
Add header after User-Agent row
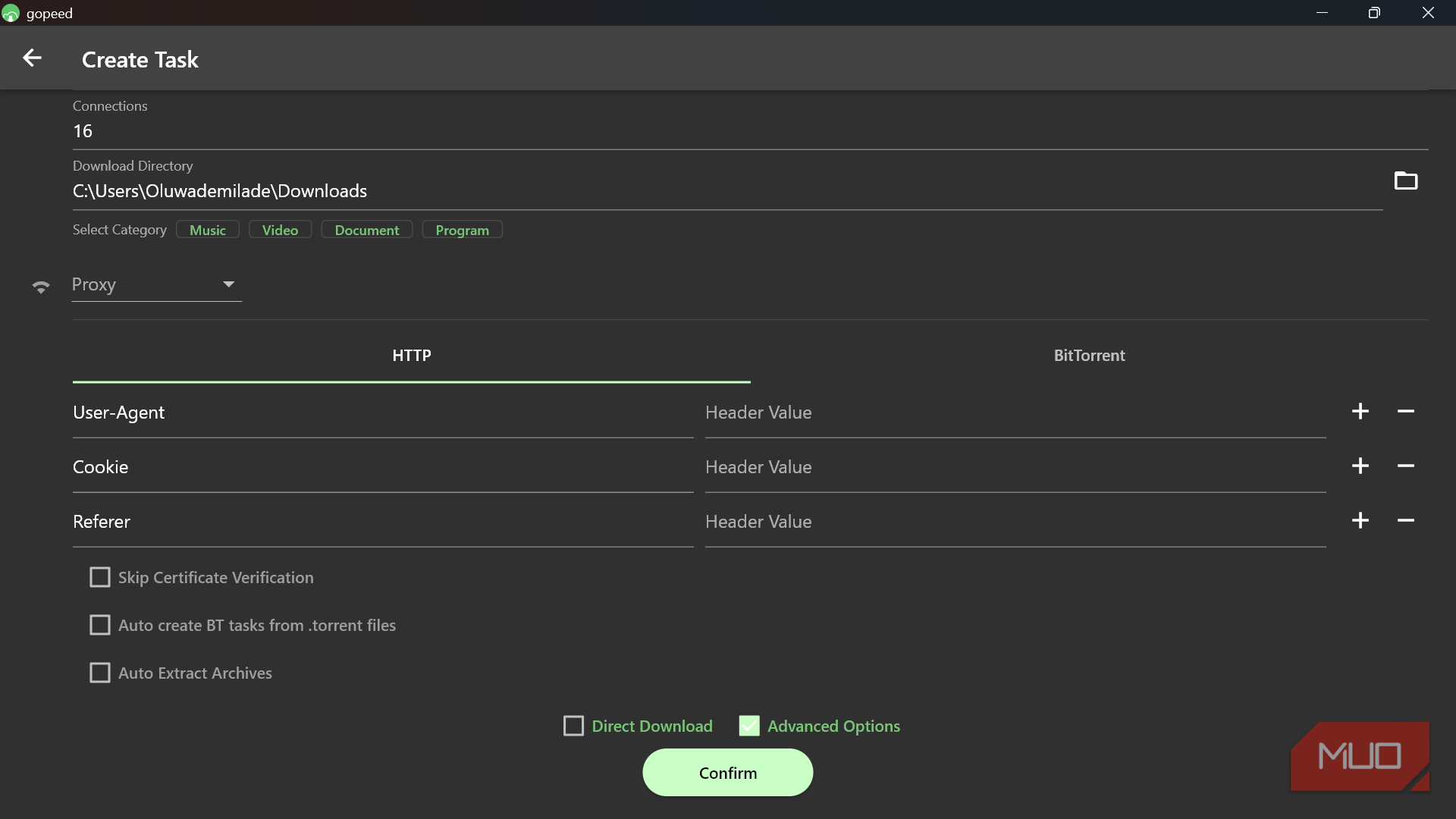1360,411
